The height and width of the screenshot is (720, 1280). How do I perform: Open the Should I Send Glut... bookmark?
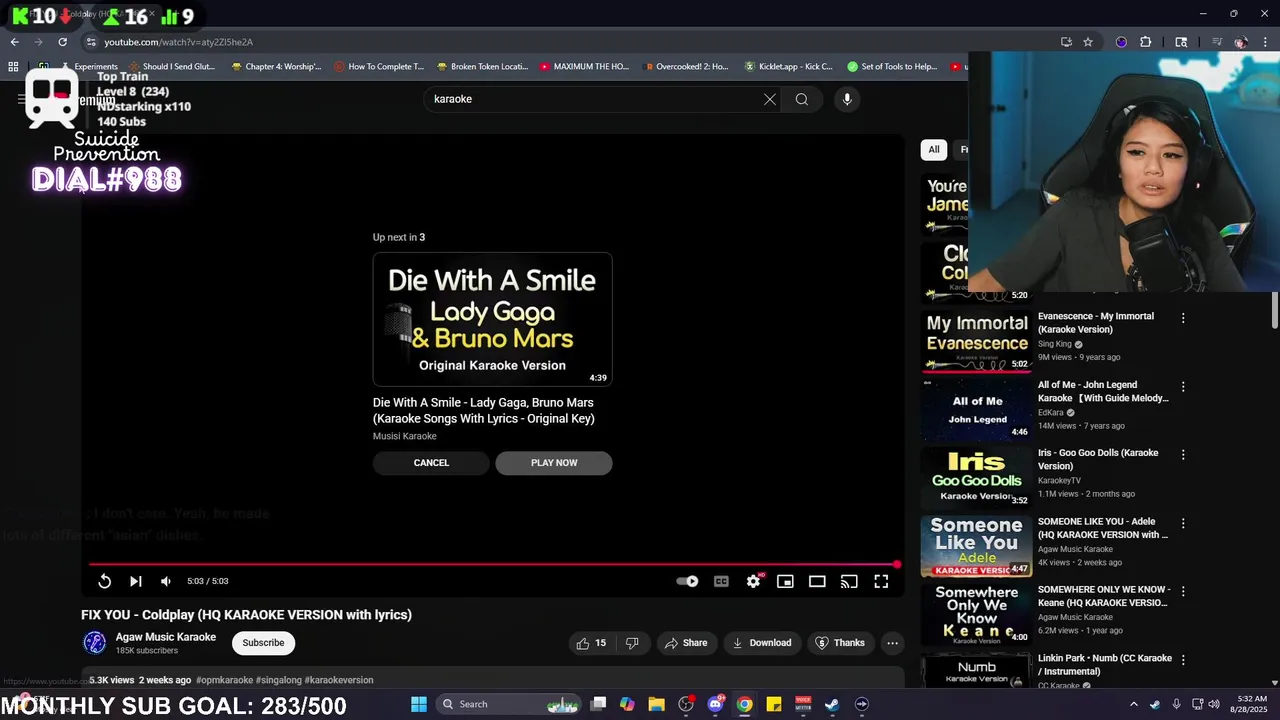tap(171, 67)
